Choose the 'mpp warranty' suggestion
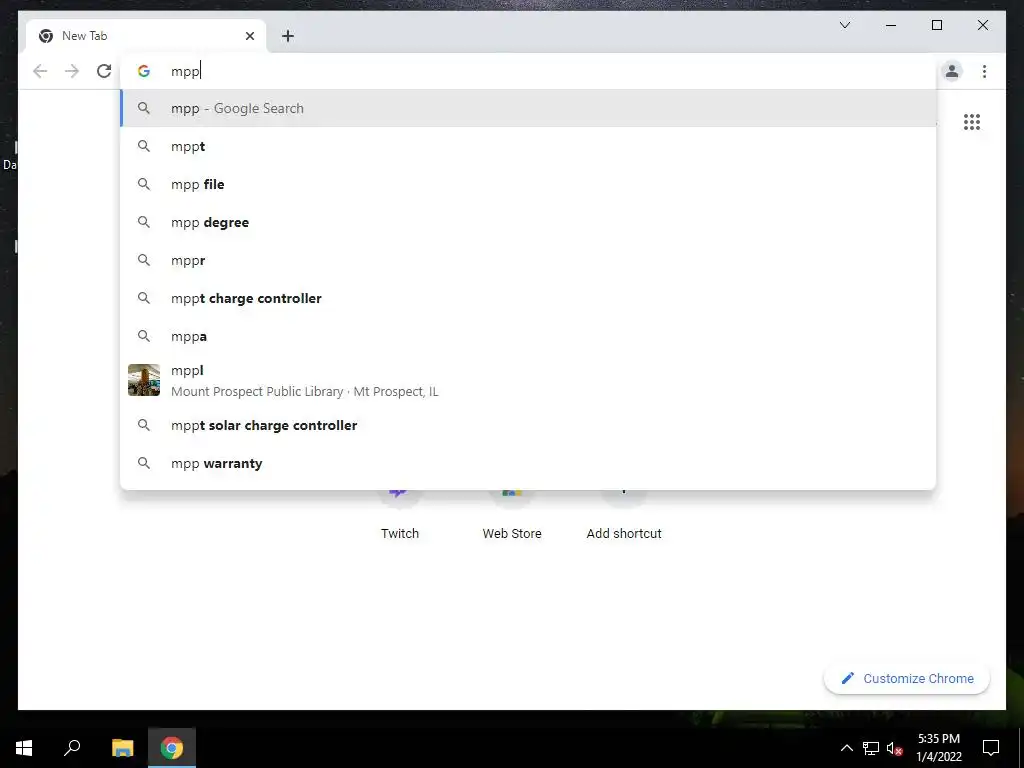 click(528, 463)
